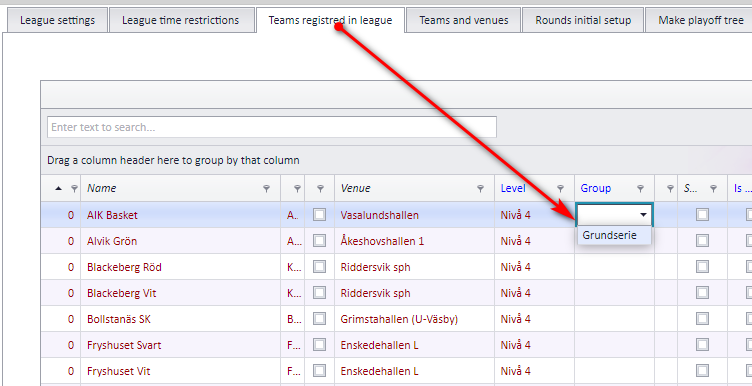Click Riddersvik sph venue for Blackeberg Röd
Viewport: 752px width, 386px height.
tap(415, 267)
